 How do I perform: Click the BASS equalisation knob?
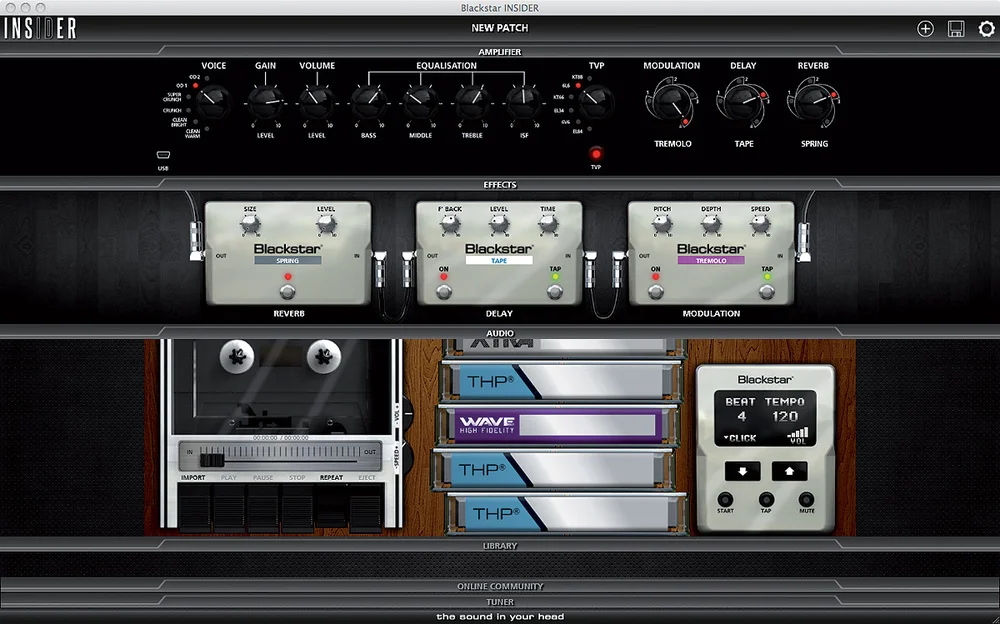[368, 102]
